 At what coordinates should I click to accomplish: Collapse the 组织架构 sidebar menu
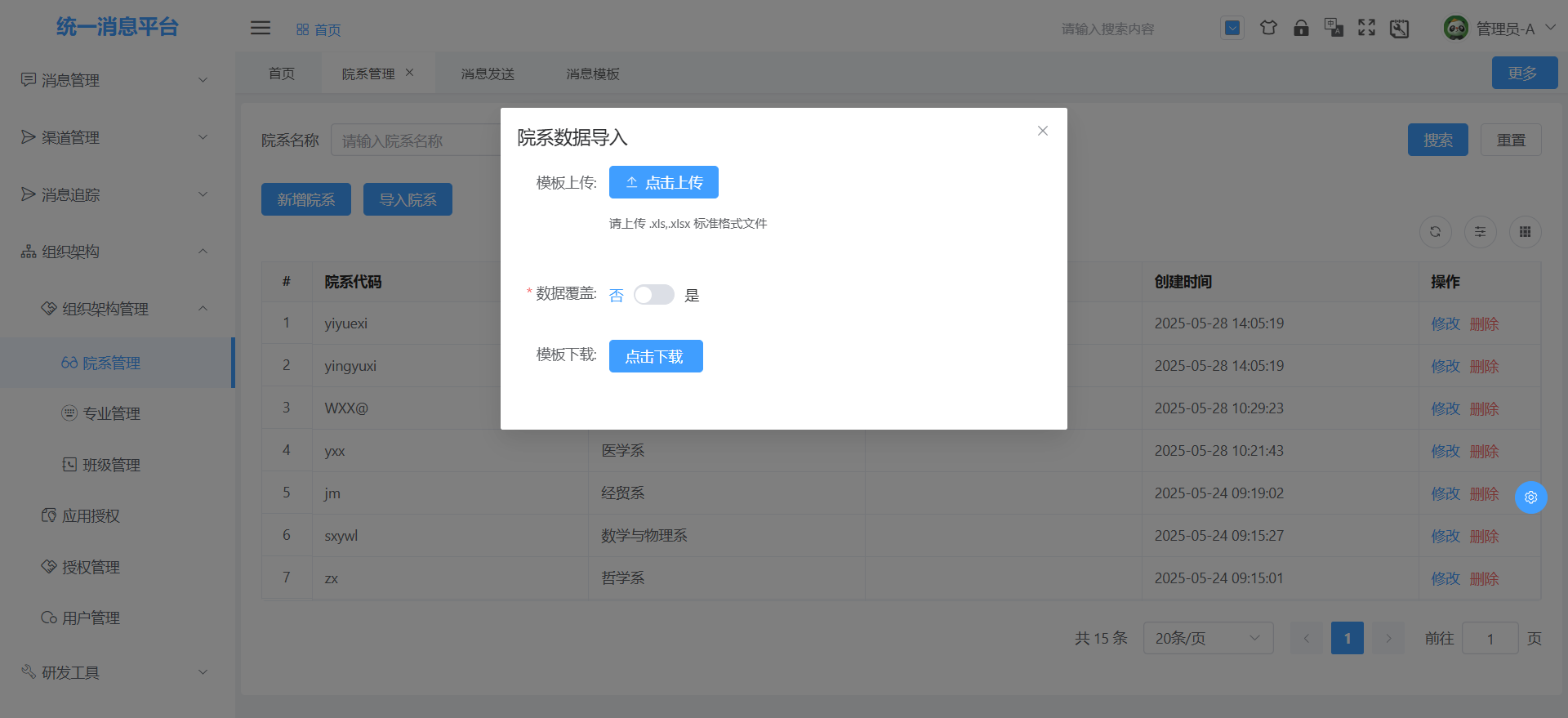(x=118, y=252)
